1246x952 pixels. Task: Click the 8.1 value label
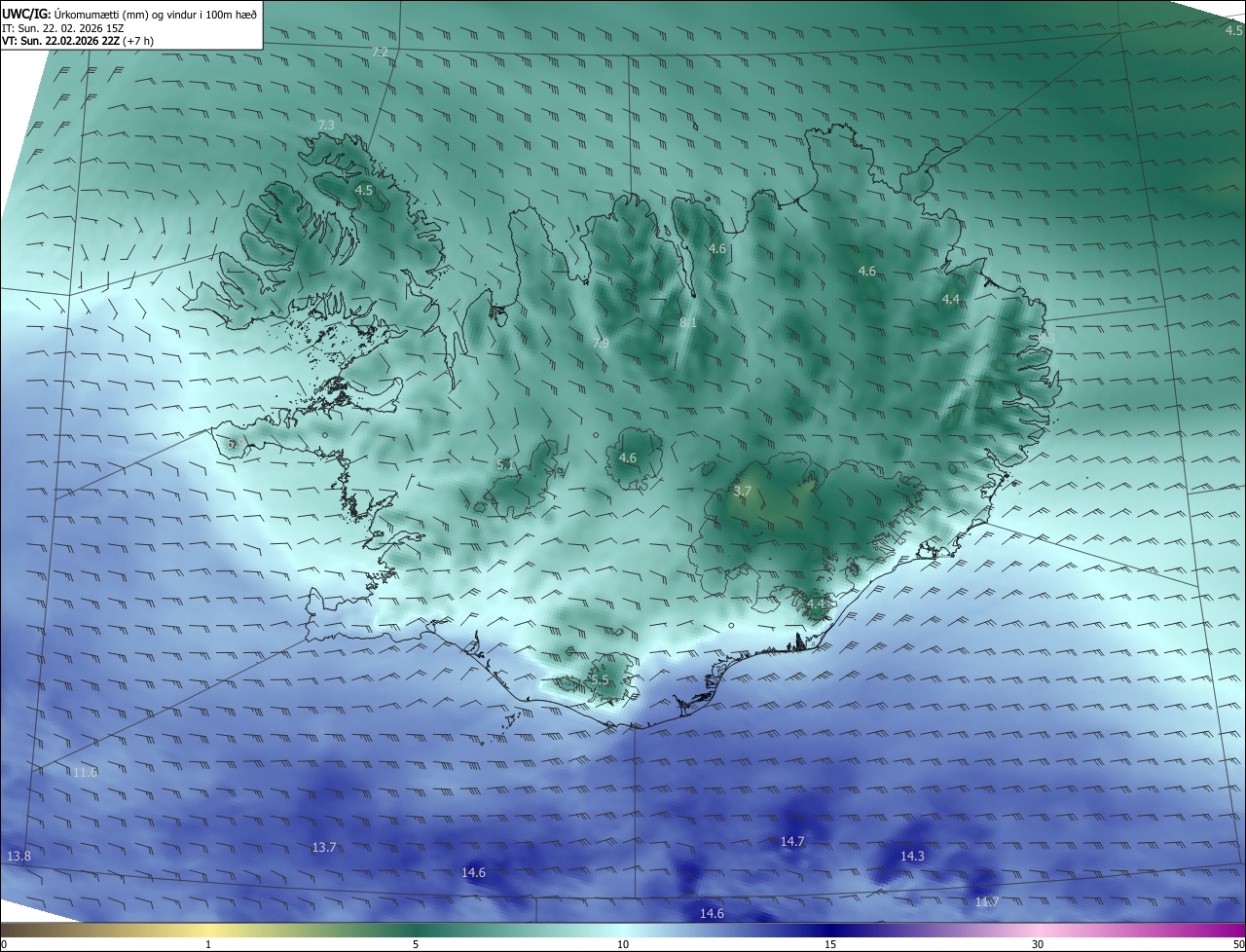[688, 322]
